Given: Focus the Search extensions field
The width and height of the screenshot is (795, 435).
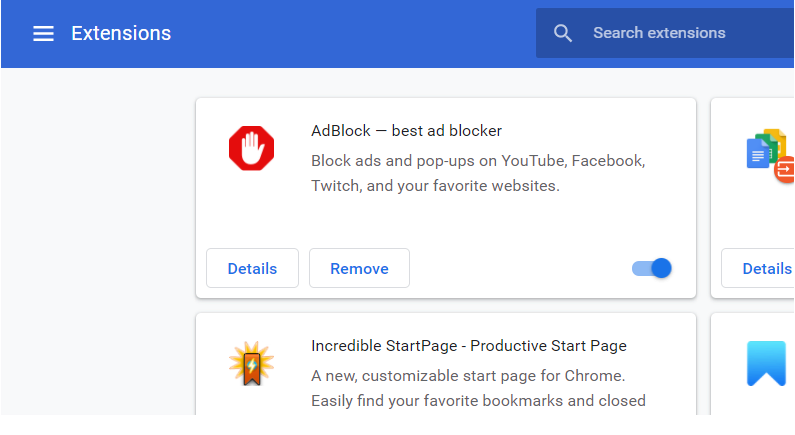Looking at the screenshot, I should pyautogui.click(x=665, y=33).
